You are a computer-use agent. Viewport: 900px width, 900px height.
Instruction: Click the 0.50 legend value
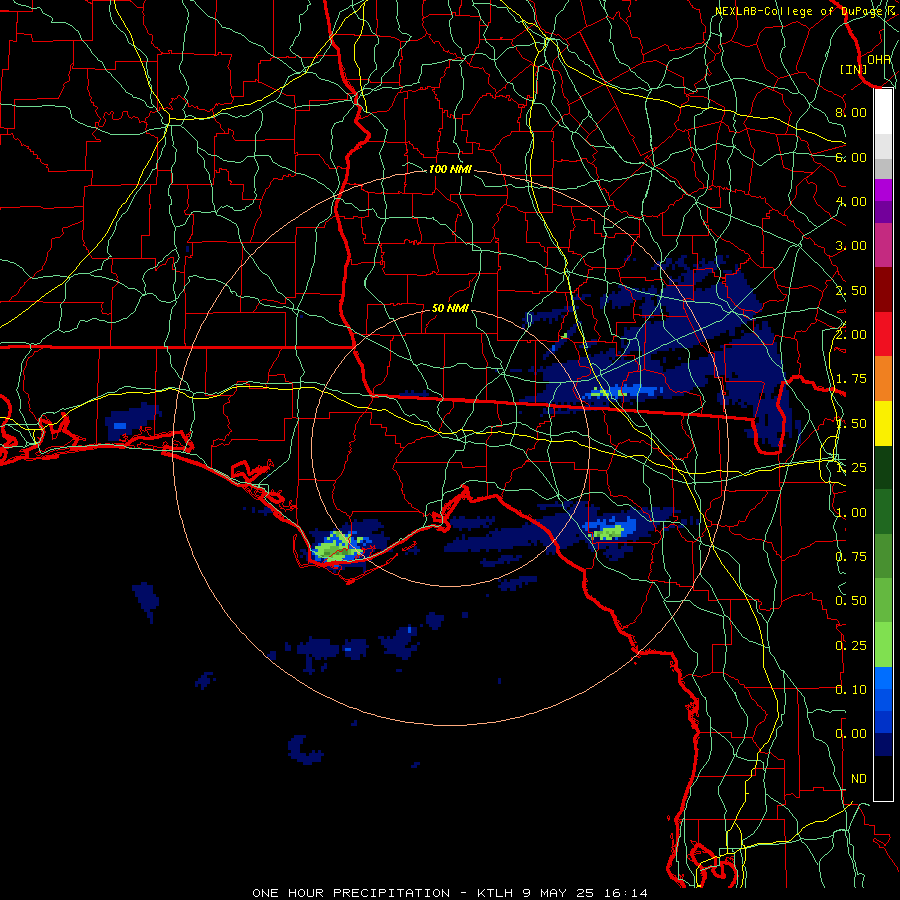click(851, 601)
